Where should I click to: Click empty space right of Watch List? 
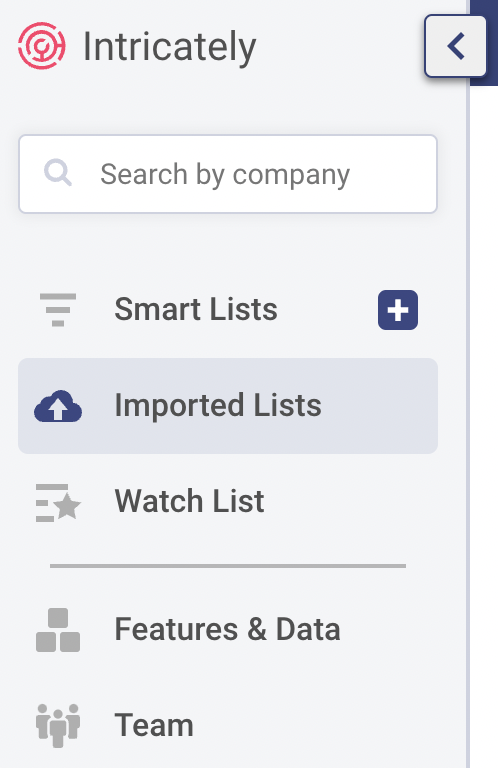click(350, 502)
